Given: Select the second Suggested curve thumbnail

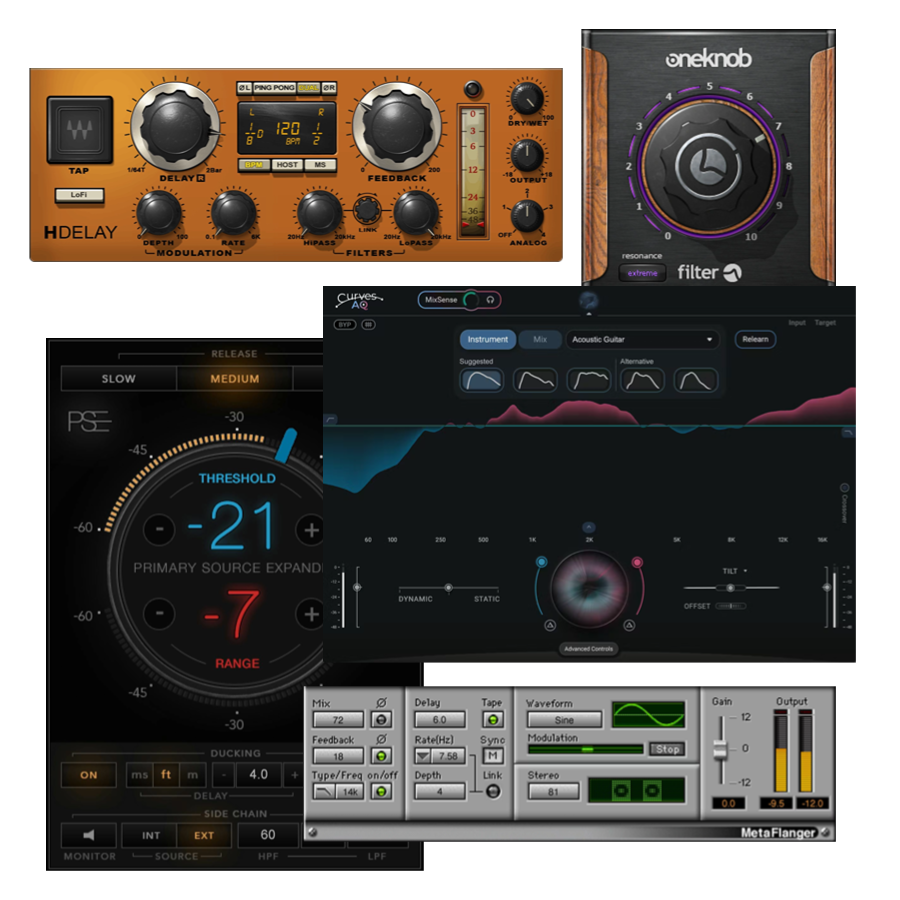Looking at the screenshot, I should point(535,381).
